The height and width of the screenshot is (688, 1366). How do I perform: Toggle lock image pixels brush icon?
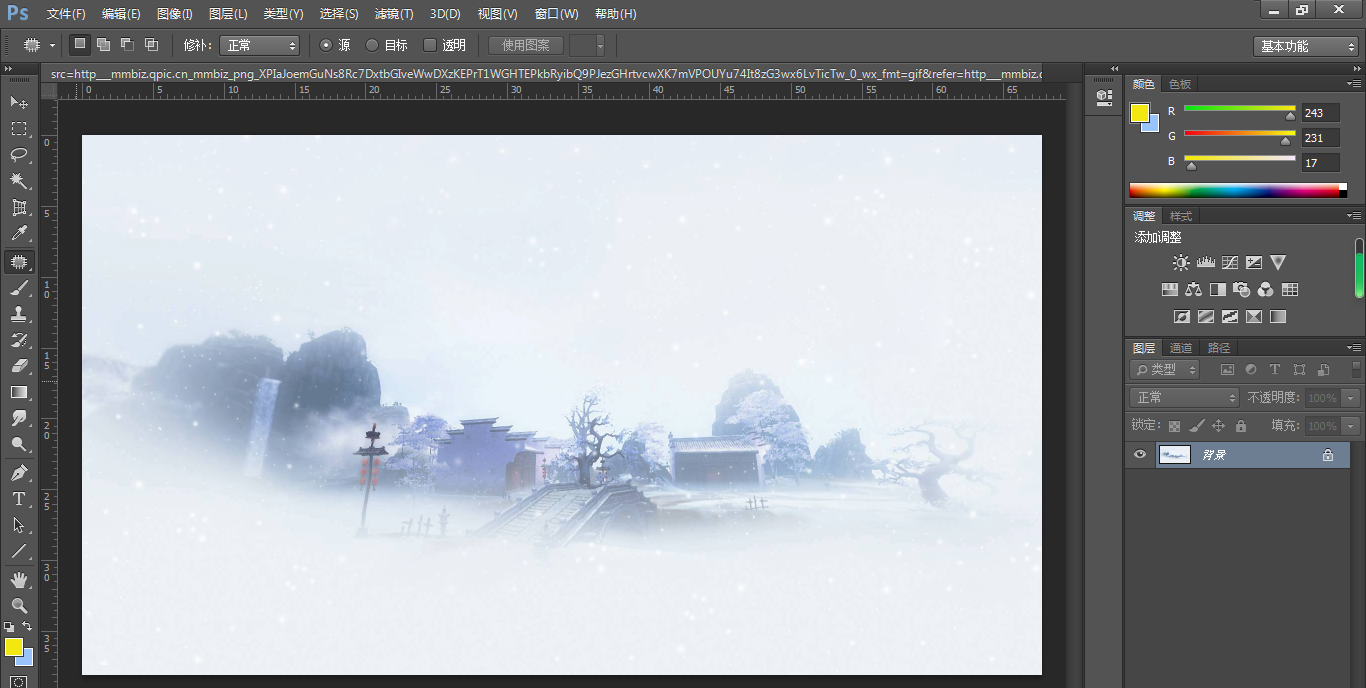click(x=1196, y=426)
